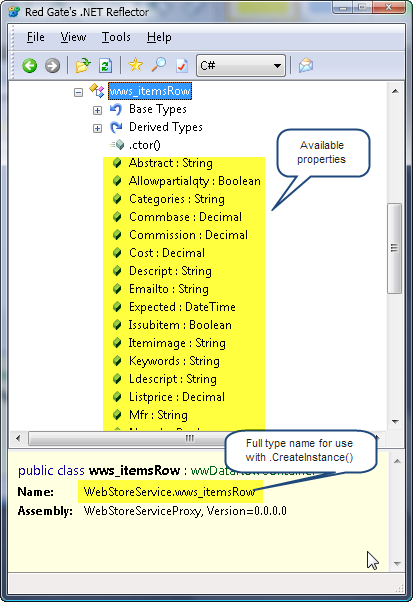Select Expected : DateTime property
Viewport: 413px width, 602px height.
pyautogui.click(x=182, y=307)
